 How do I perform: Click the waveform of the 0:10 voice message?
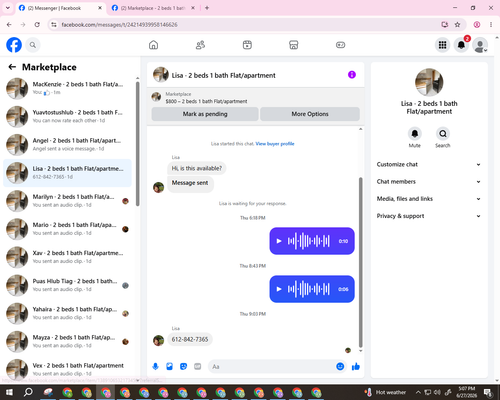(x=309, y=241)
